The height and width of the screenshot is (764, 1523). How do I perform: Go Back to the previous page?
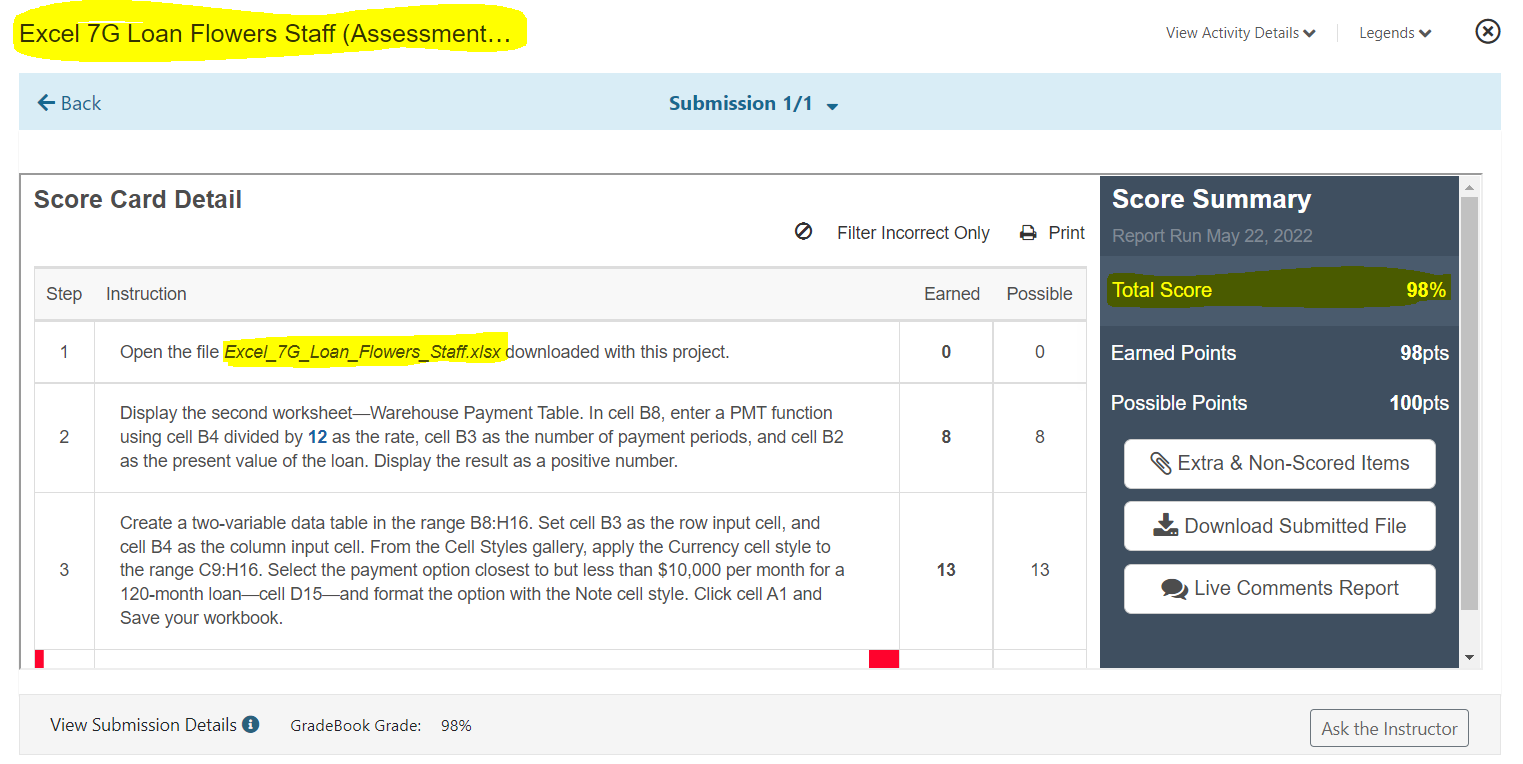pos(69,103)
